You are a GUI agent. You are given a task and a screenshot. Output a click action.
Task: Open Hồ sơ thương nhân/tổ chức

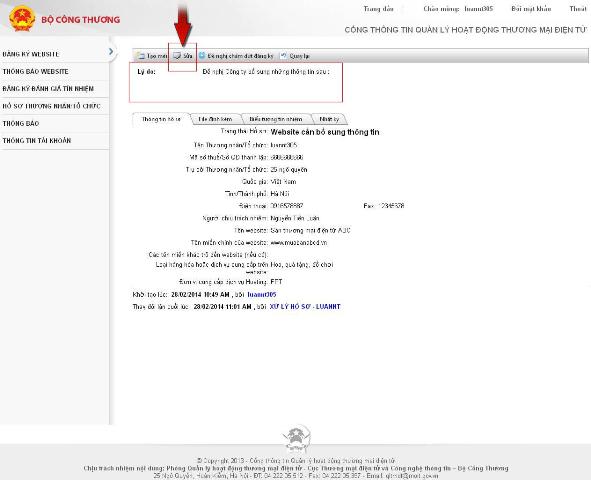(52, 106)
